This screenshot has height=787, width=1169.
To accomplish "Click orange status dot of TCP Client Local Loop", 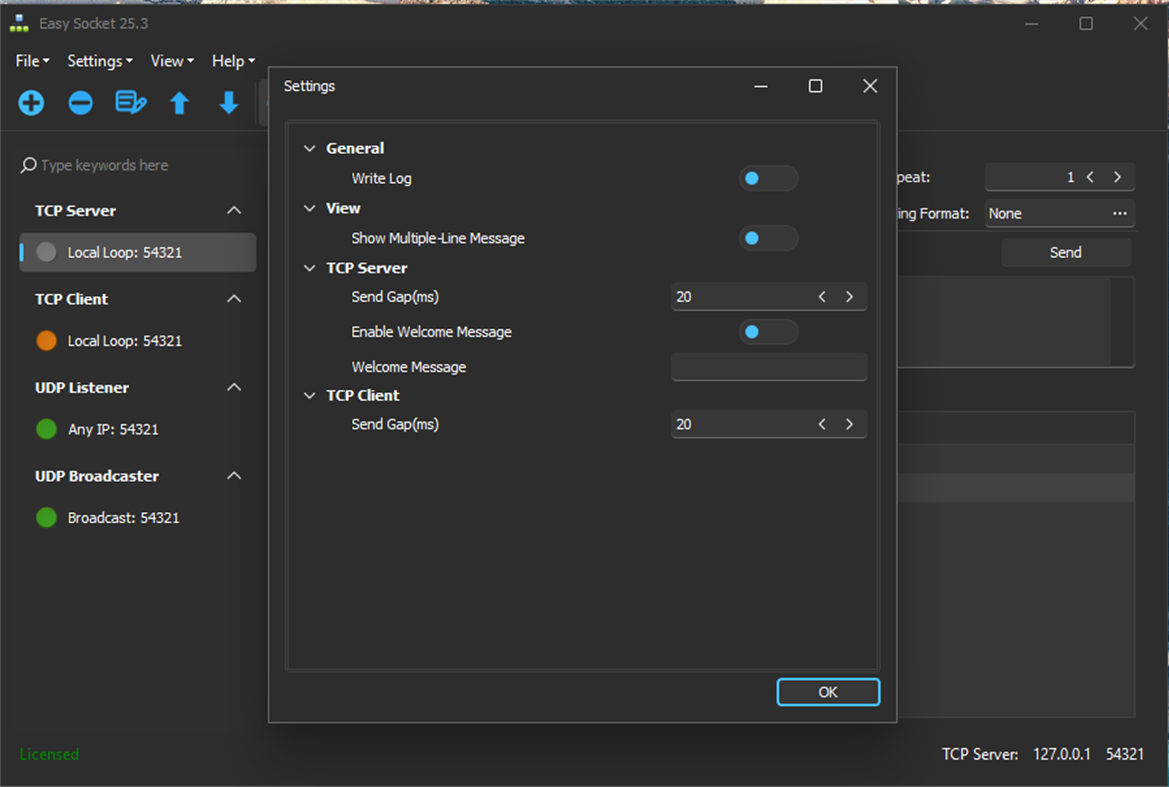I will (x=46, y=341).
